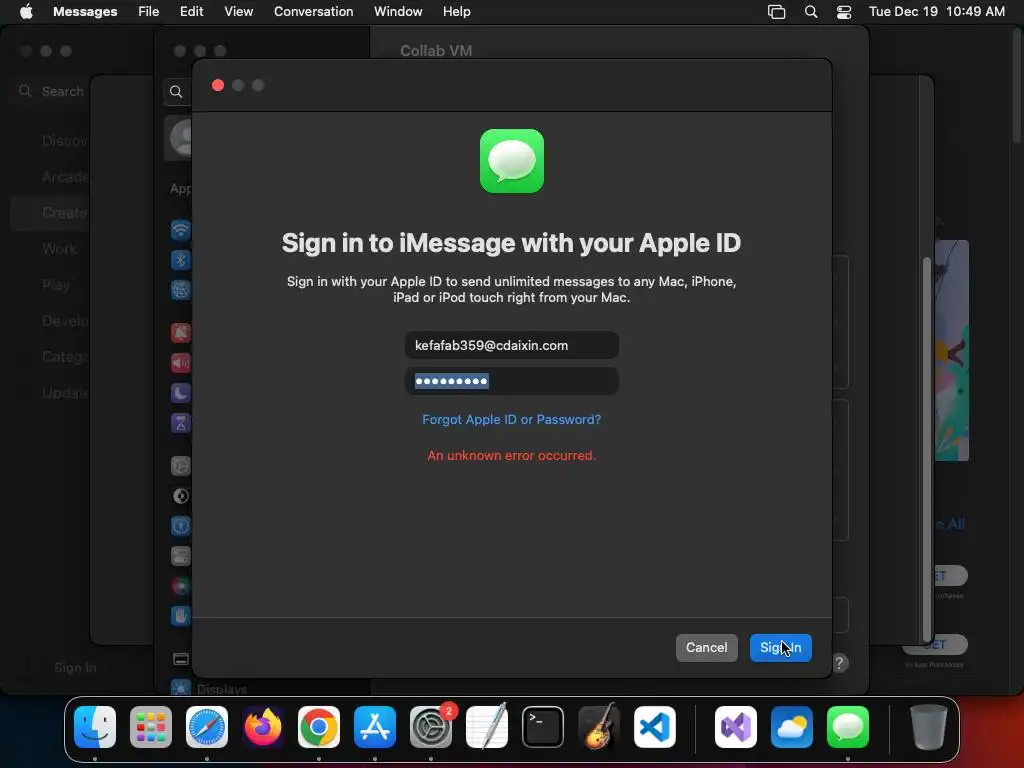The image size is (1024, 768).
Task: Open Launchpad from the Dock
Action: pyautogui.click(x=151, y=726)
